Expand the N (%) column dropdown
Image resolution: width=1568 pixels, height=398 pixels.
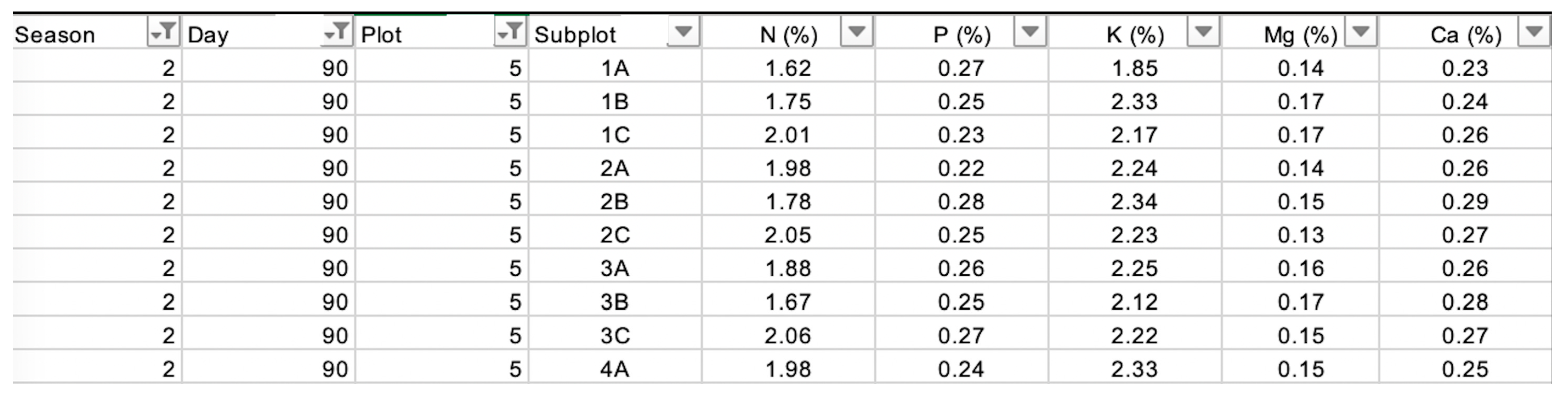pos(857,32)
